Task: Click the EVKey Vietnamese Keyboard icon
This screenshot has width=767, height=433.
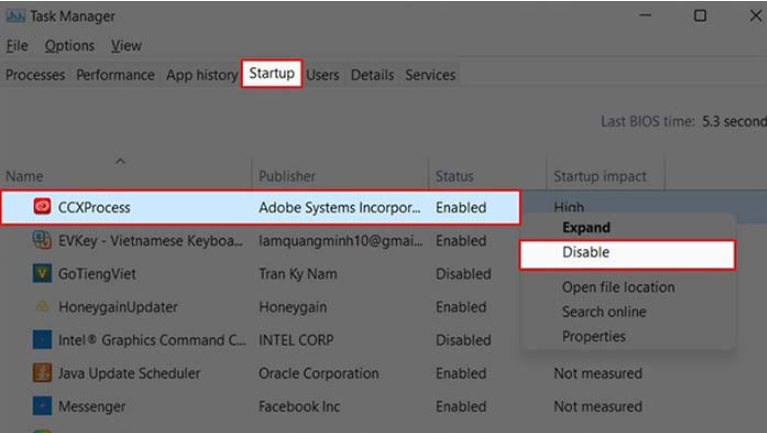Action: (42, 240)
